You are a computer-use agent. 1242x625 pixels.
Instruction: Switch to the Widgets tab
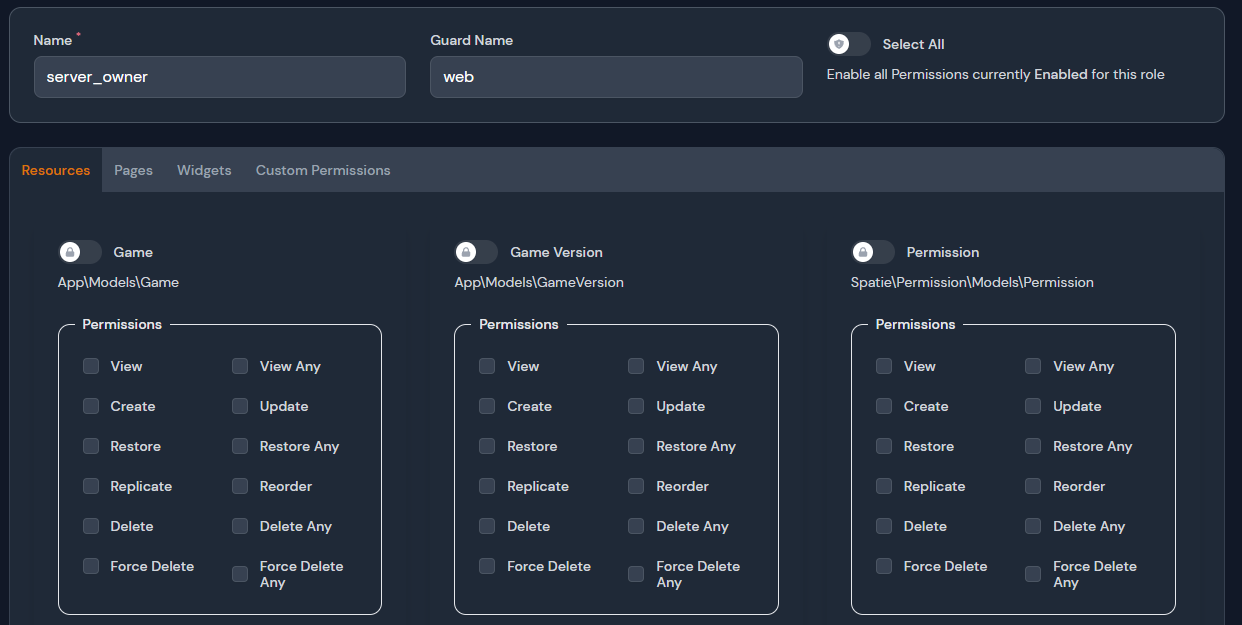click(x=203, y=170)
